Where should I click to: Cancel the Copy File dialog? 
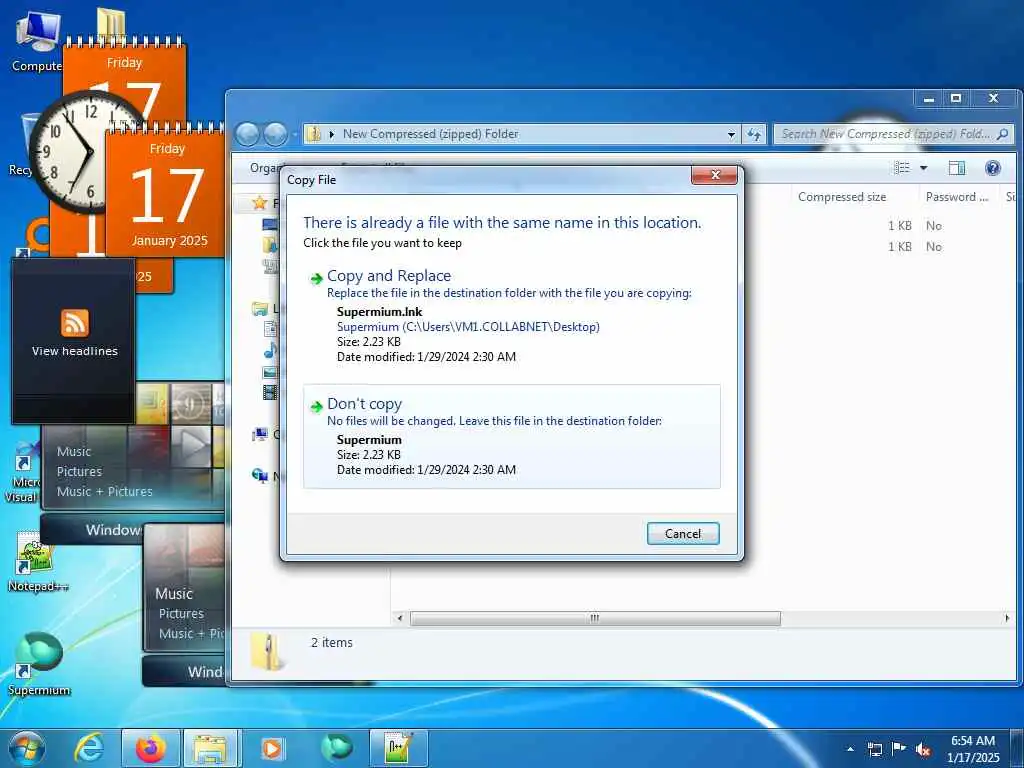(682, 534)
